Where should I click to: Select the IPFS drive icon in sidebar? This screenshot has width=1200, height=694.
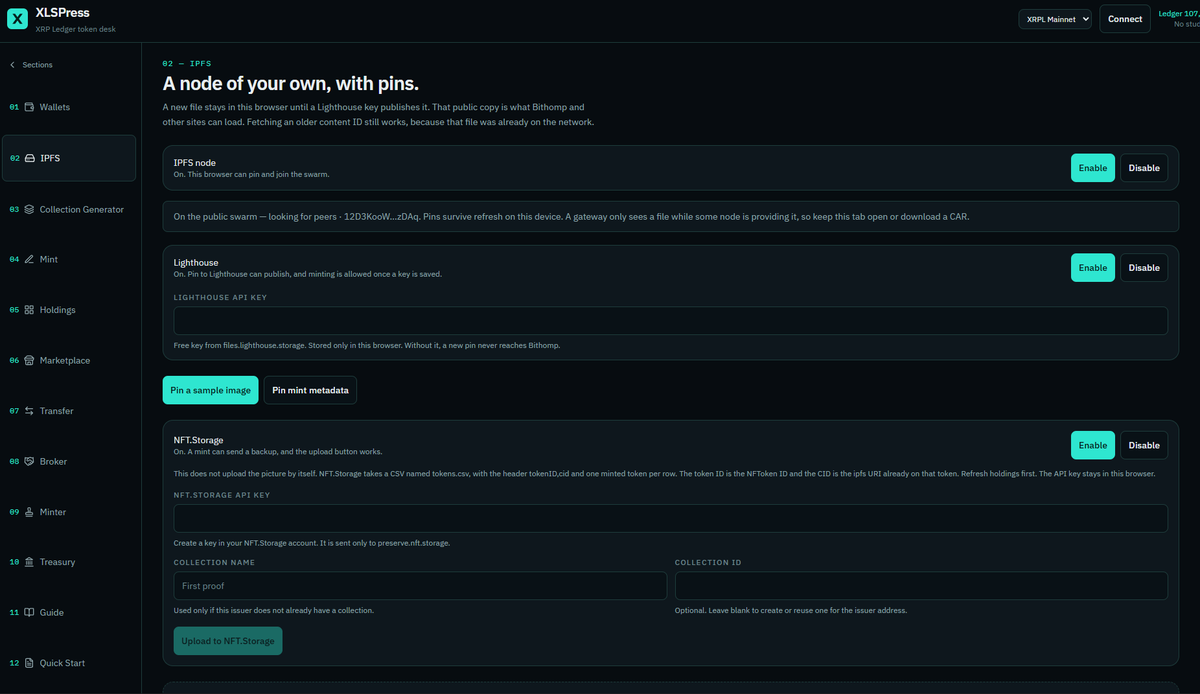tap(30, 158)
